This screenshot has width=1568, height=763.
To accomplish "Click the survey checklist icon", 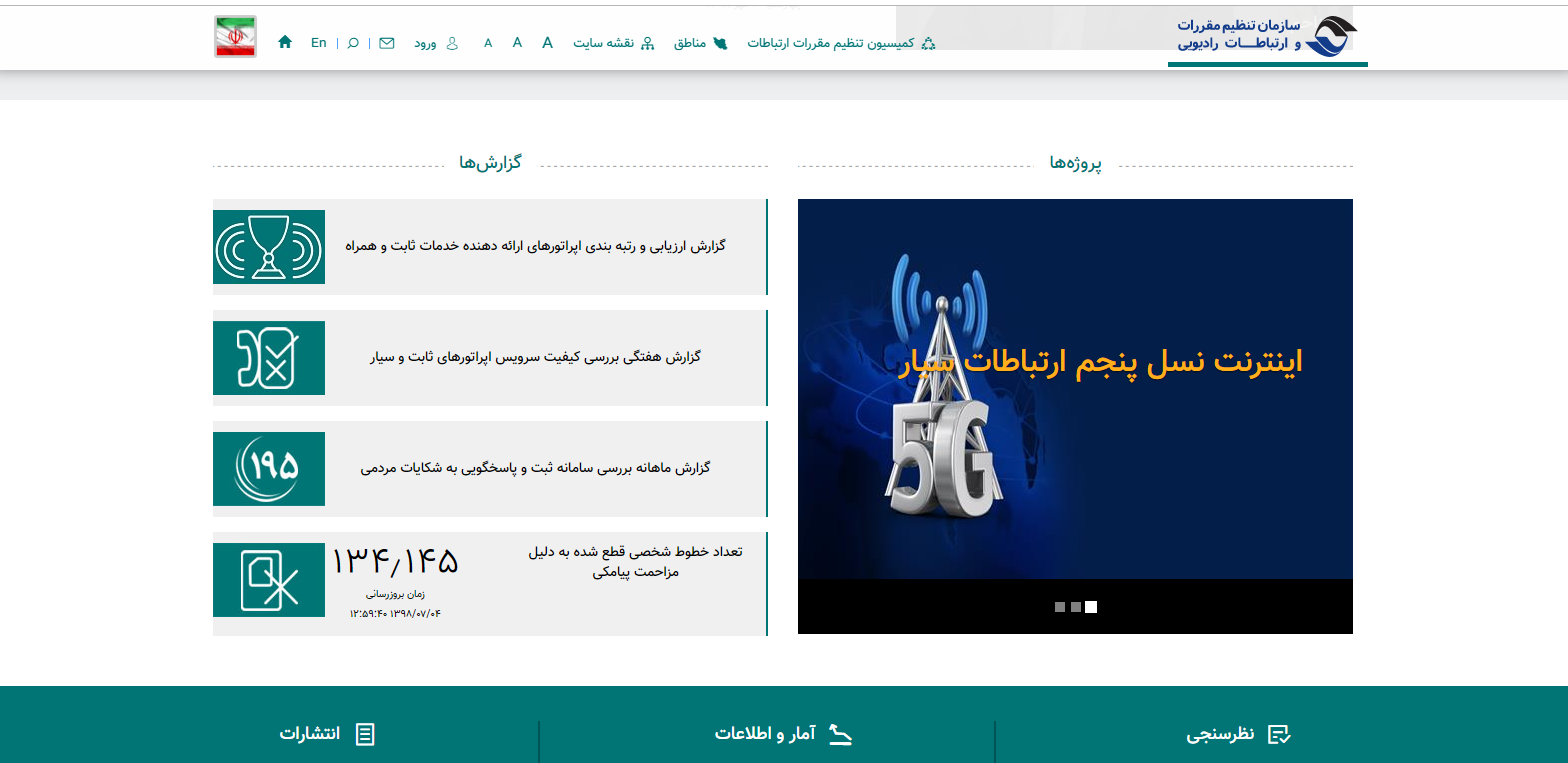I will 1279,735.
